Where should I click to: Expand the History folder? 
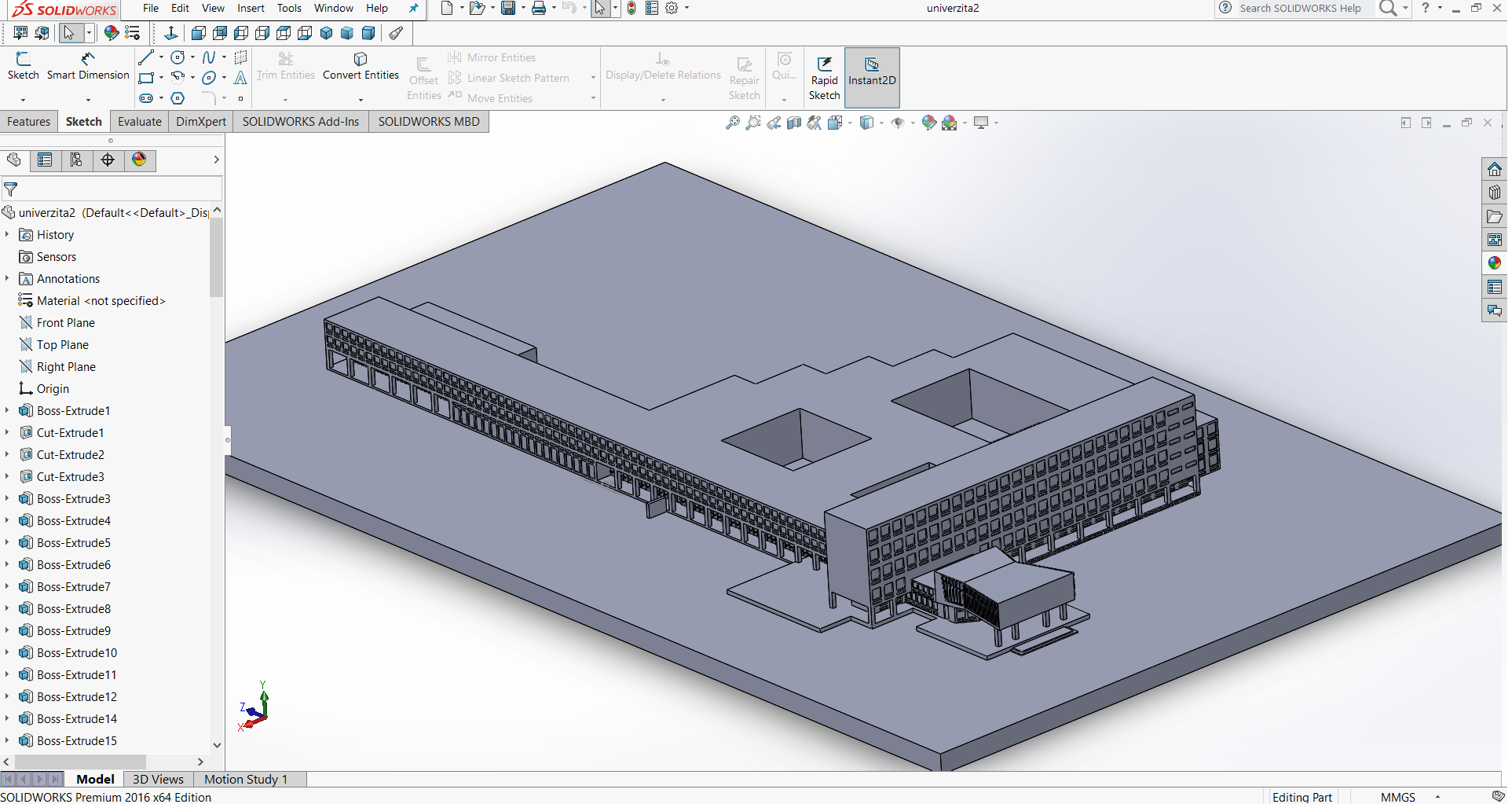pyautogui.click(x=7, y=234)
